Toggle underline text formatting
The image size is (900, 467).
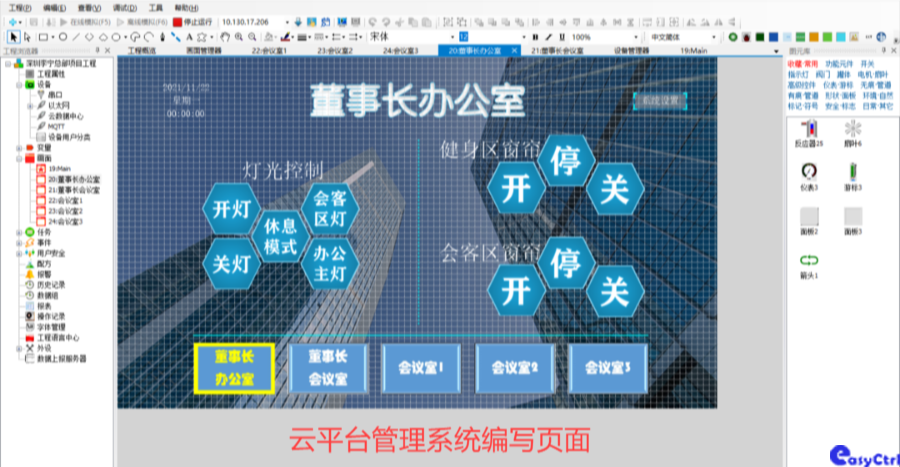click(x=564, y=37)
